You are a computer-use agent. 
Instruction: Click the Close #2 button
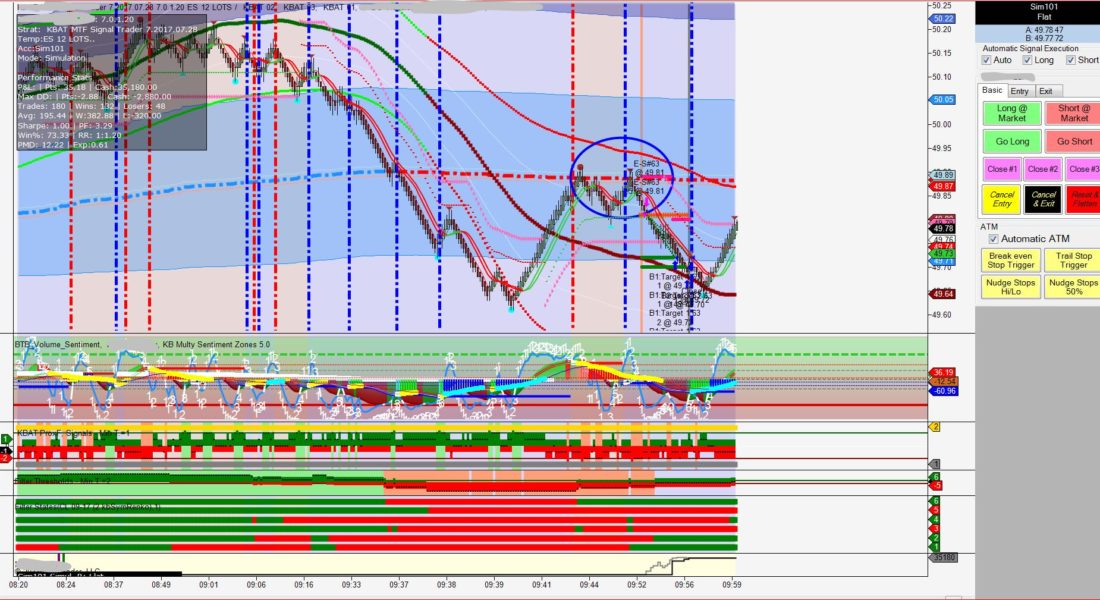coord(1042,169)
